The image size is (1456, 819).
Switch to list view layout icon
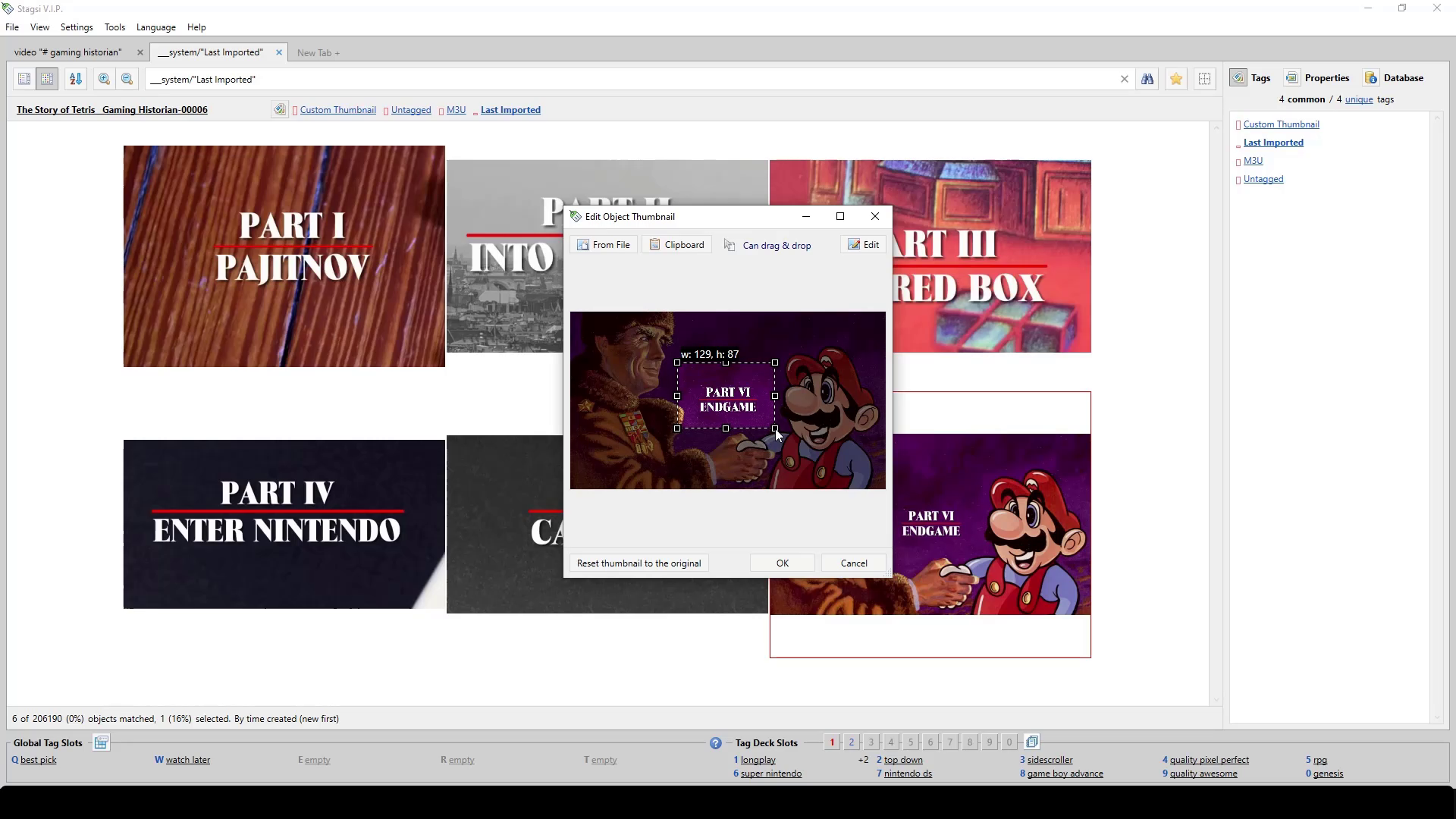(24, 79)
